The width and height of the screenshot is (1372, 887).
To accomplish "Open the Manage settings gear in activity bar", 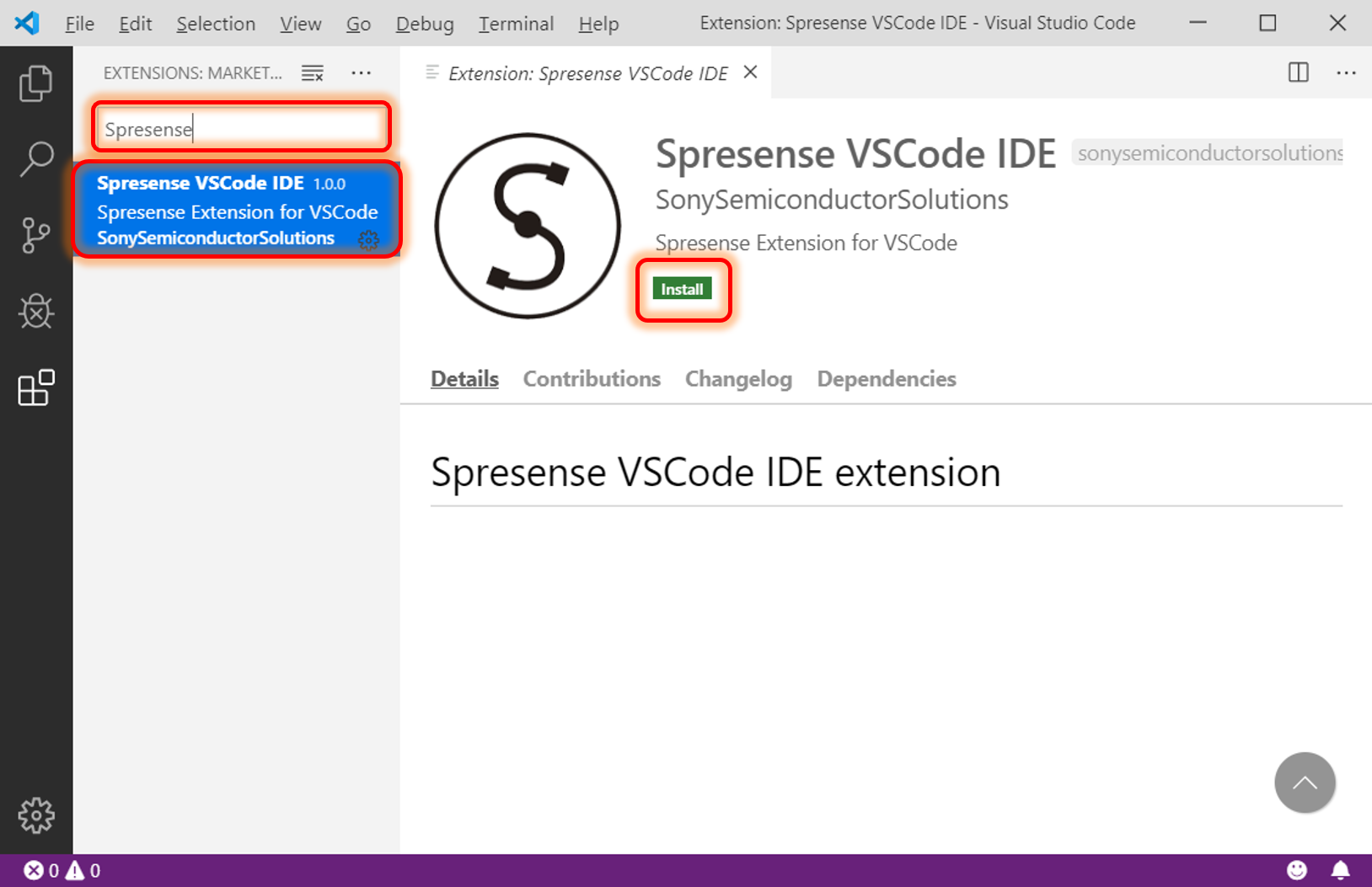I will click(36, 815).
